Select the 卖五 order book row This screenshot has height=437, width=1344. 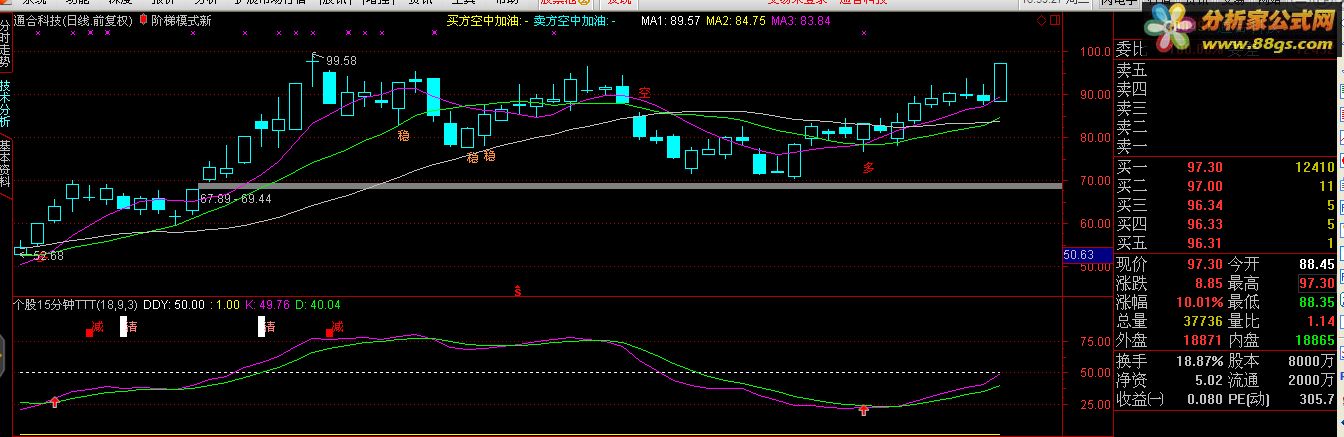1228,70
